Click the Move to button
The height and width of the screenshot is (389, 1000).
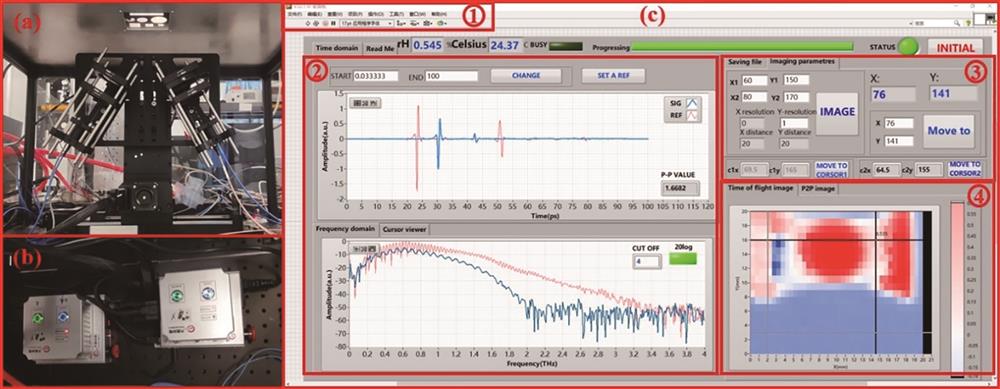(x=948, y=131)
